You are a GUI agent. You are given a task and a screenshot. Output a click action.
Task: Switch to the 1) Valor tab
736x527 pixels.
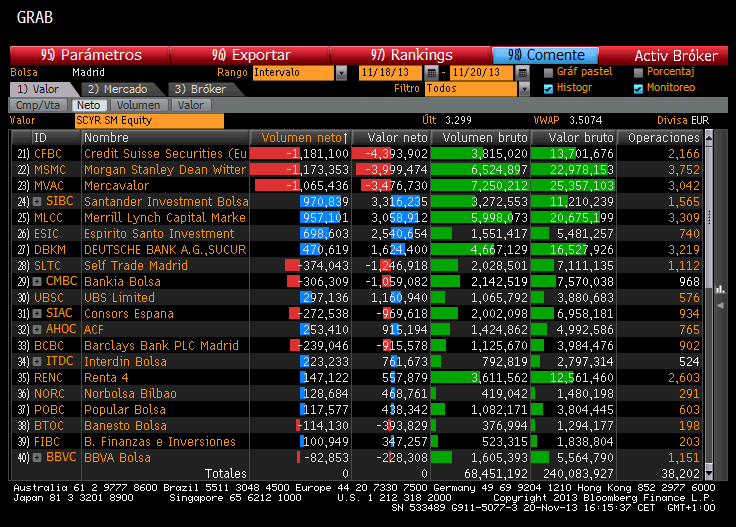coord(42,89)
